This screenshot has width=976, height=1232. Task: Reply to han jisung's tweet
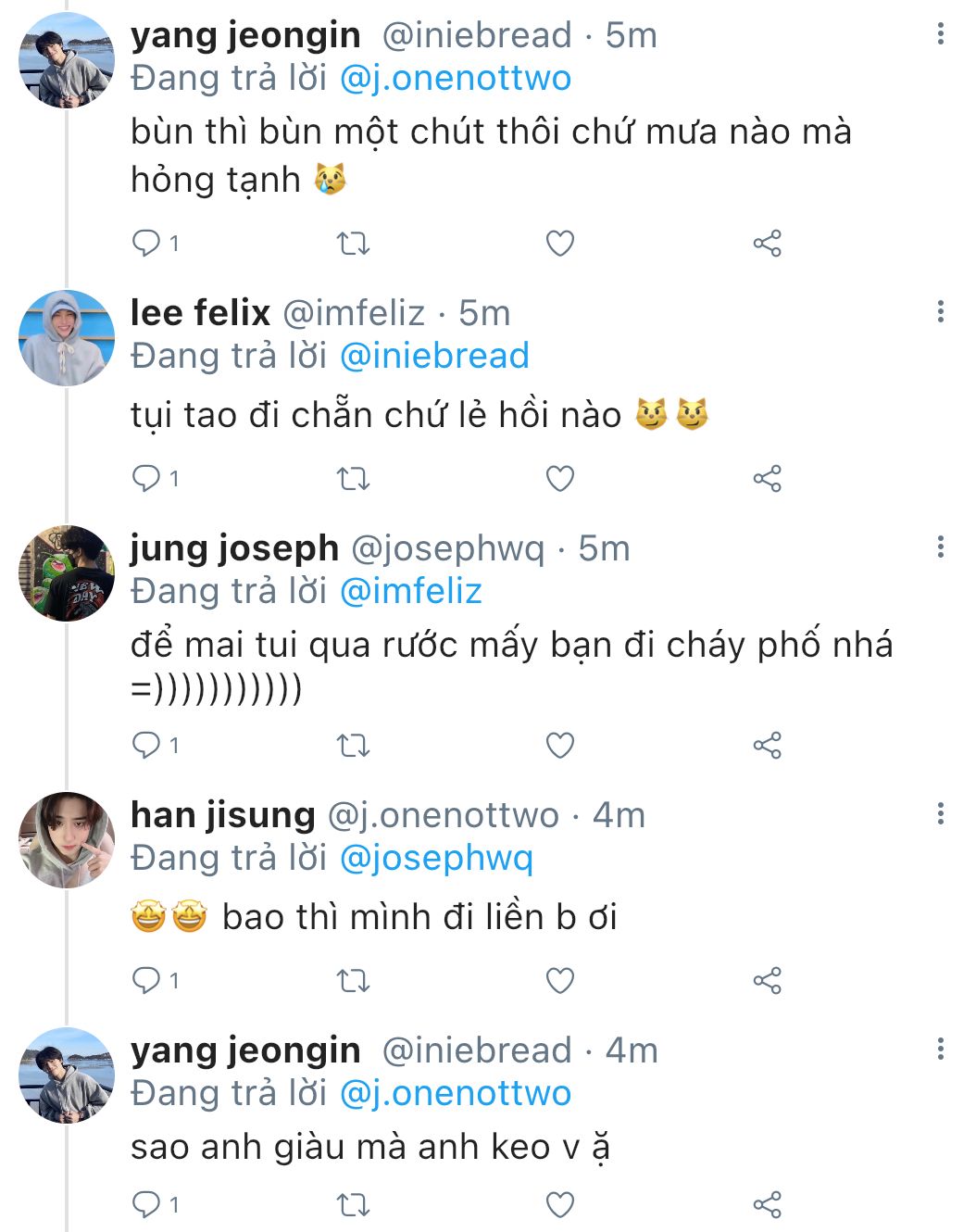point(147,981)
